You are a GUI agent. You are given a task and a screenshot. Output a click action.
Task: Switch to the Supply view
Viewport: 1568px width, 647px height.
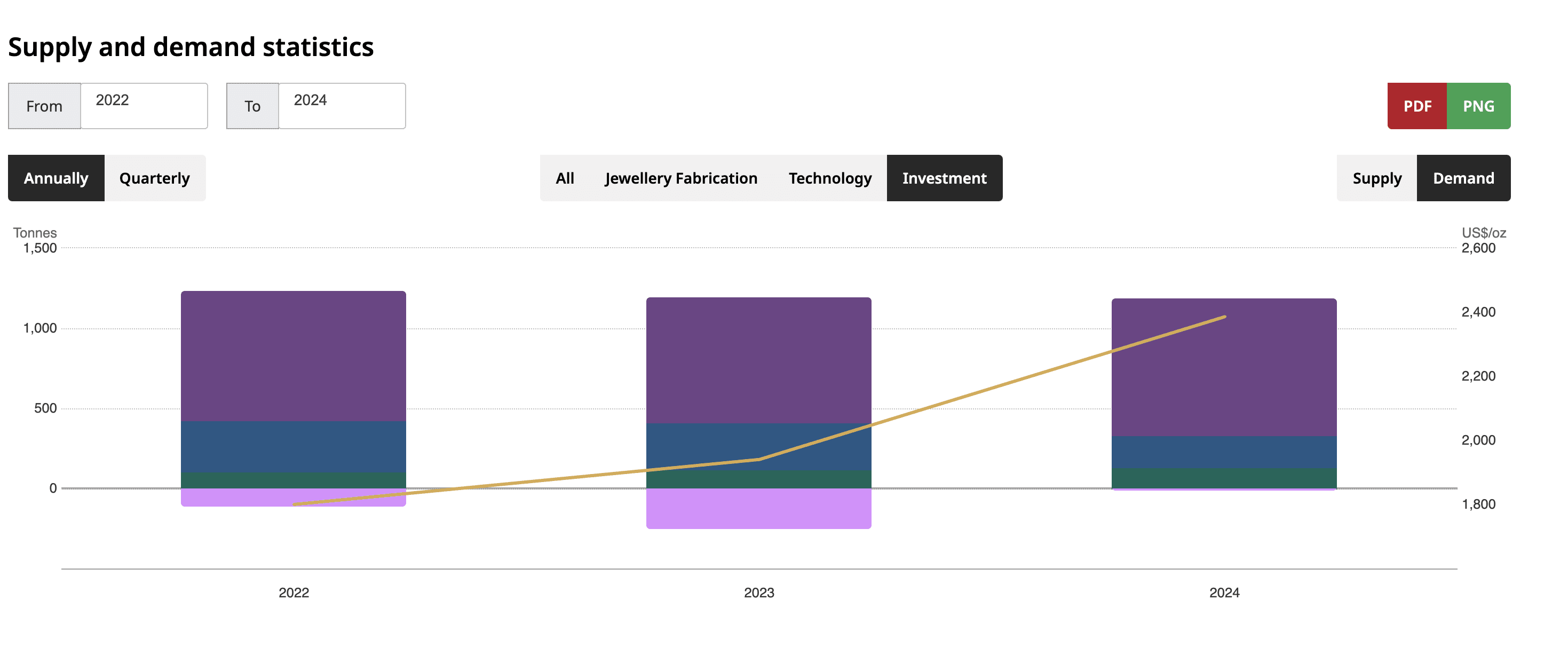coord(1377,178)
